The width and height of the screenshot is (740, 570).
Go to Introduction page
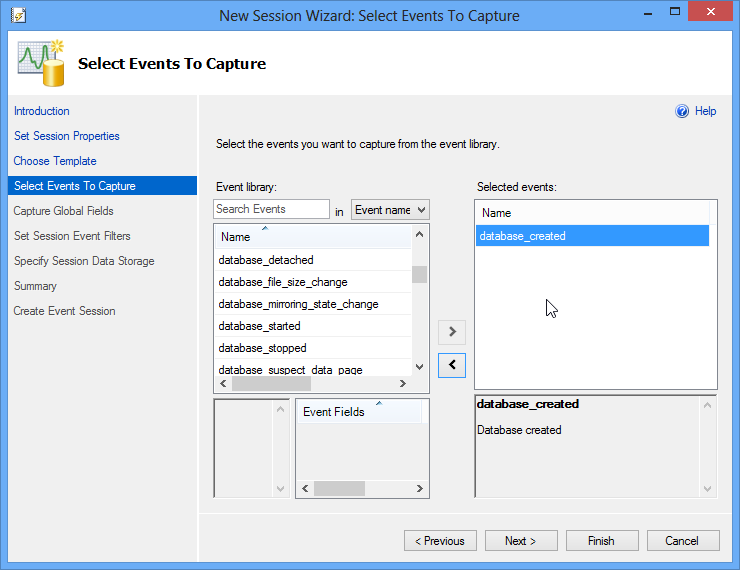pyautogui.click(x=42, y=111)
